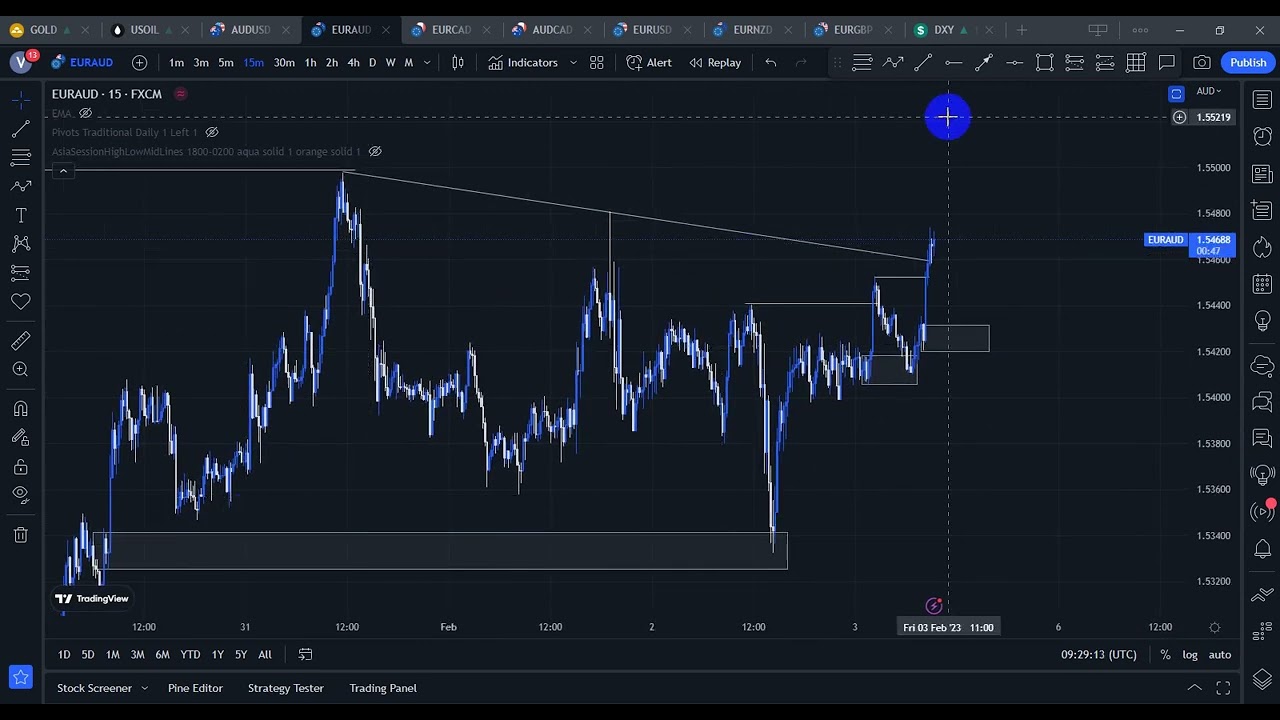Click the Publish button

1248,63
